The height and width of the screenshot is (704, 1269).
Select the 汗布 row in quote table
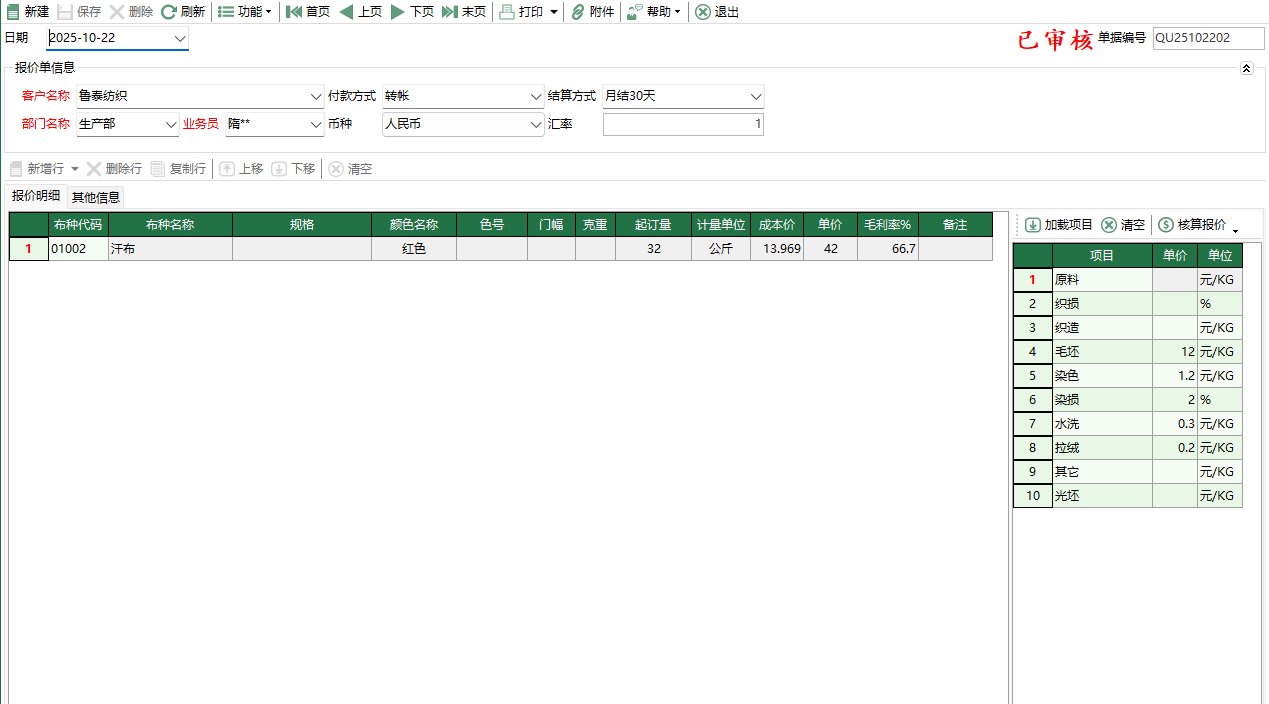[170, 249]
